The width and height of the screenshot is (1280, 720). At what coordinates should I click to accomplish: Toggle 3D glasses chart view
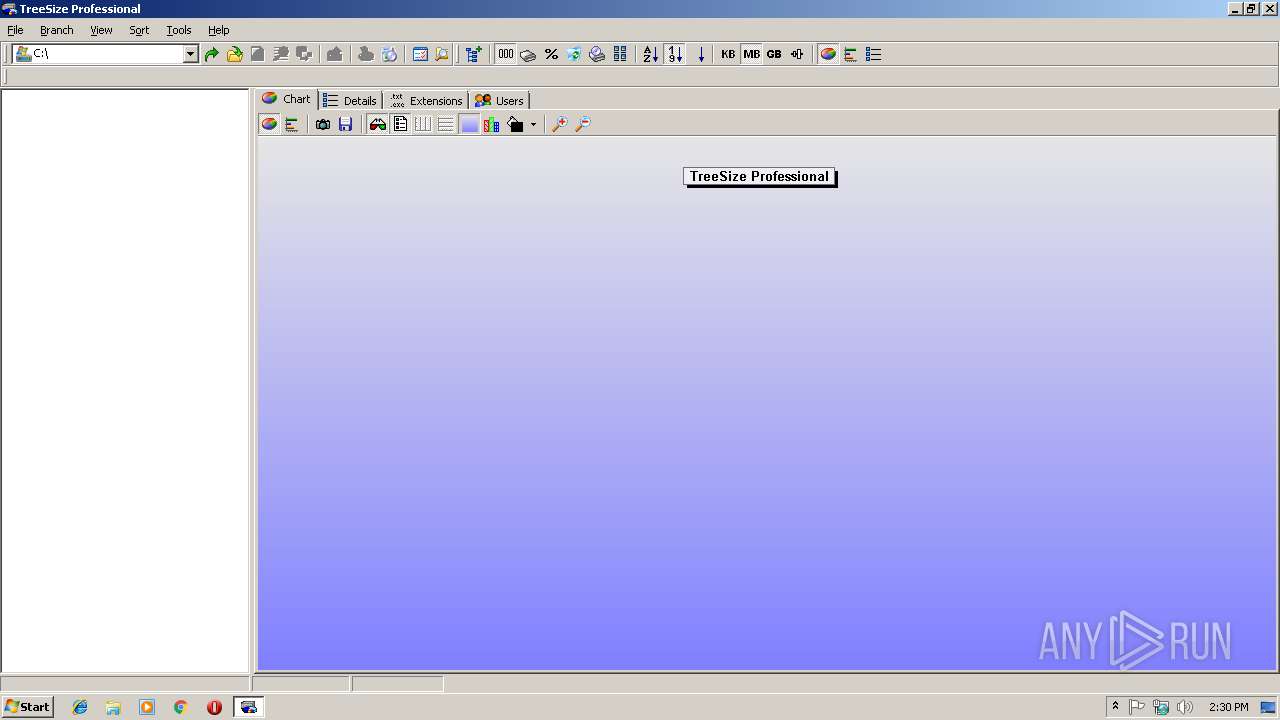tap(377, 124)
